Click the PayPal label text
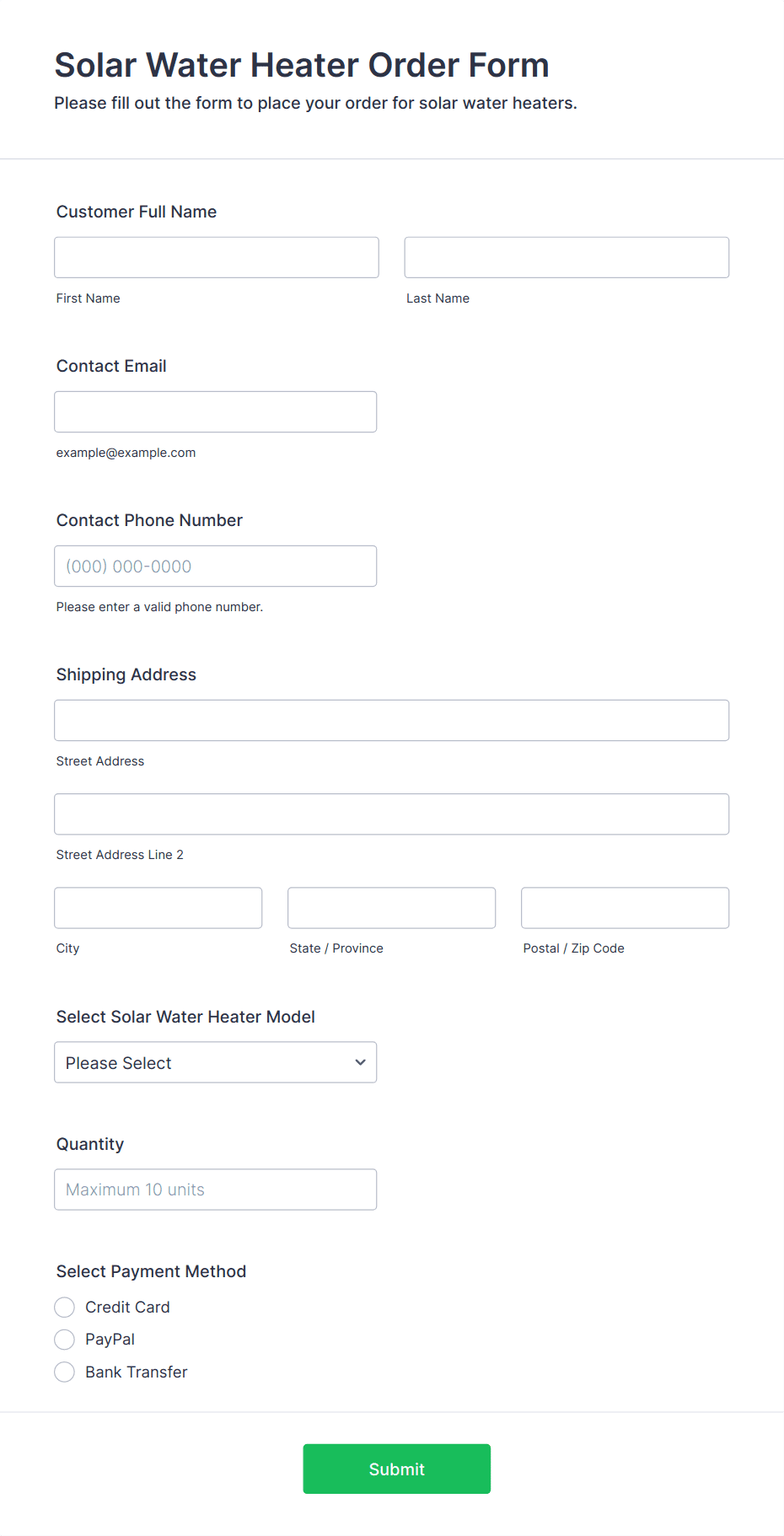The image size is (784, 1536). (110, 1339)
